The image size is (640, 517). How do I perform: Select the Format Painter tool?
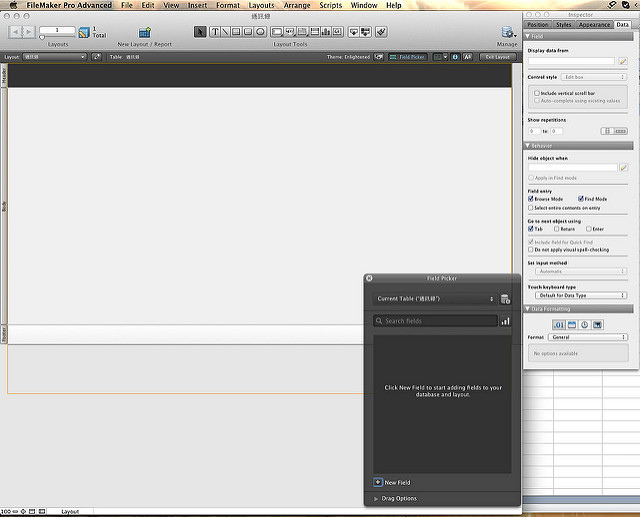(x=381, y=32)
